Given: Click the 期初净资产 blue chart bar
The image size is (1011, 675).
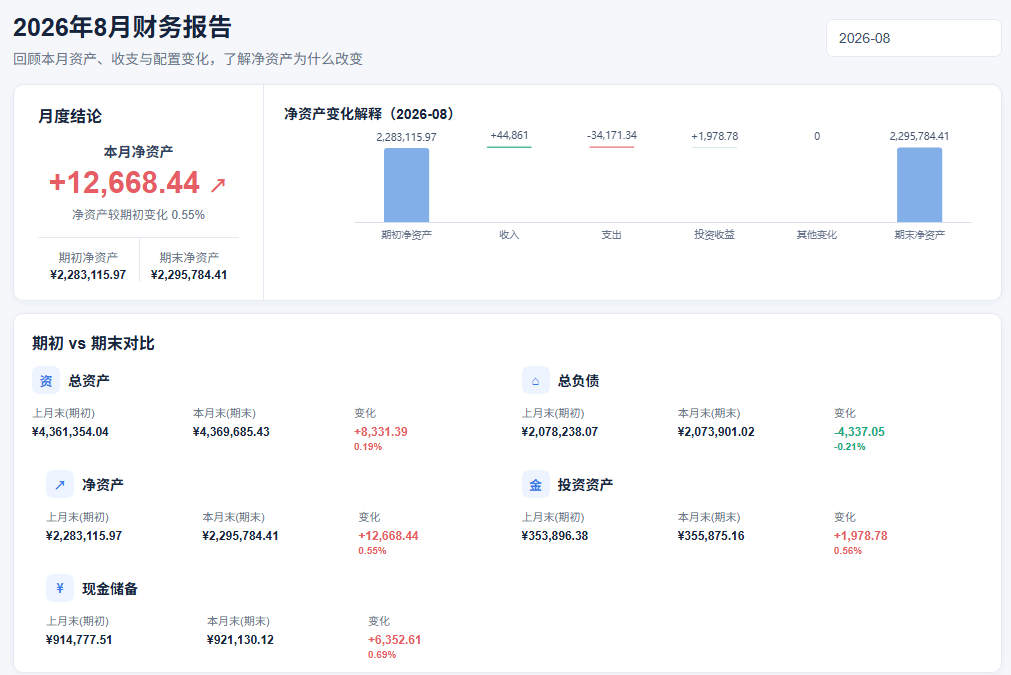Looking at the screenshot, I should (406, 185).
